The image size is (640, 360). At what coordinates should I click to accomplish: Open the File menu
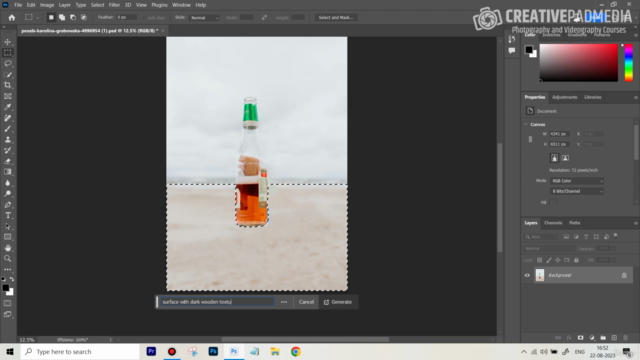[x=18, y=5]
